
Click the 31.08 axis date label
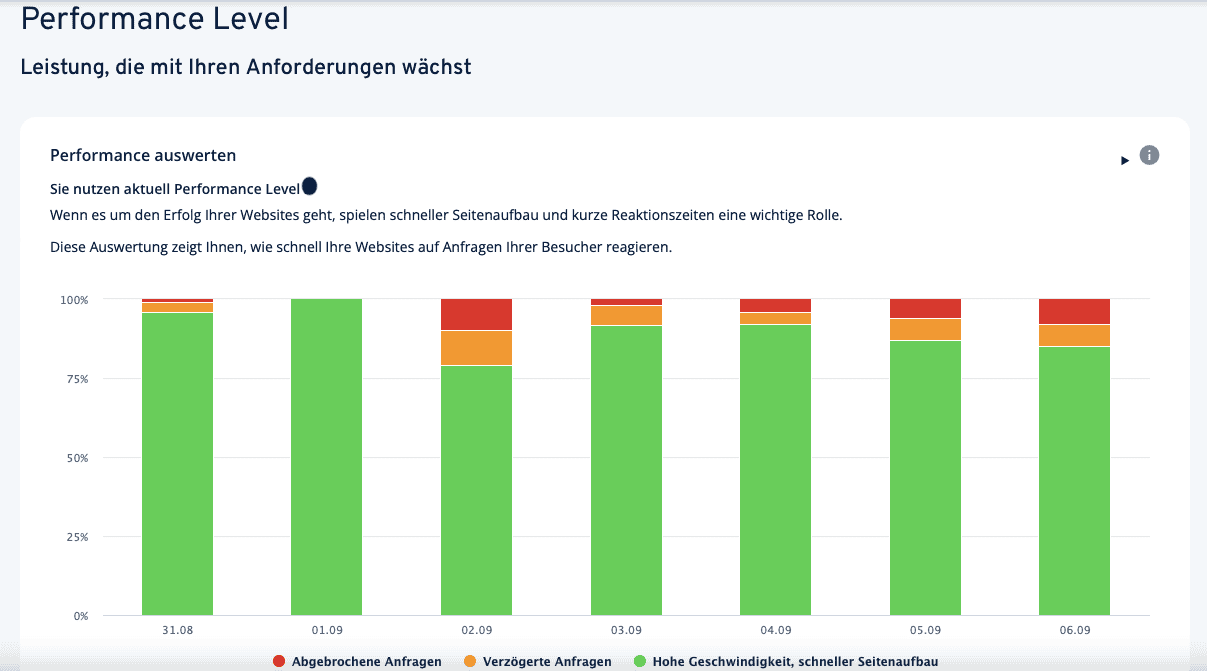click(x=177, y=631)
